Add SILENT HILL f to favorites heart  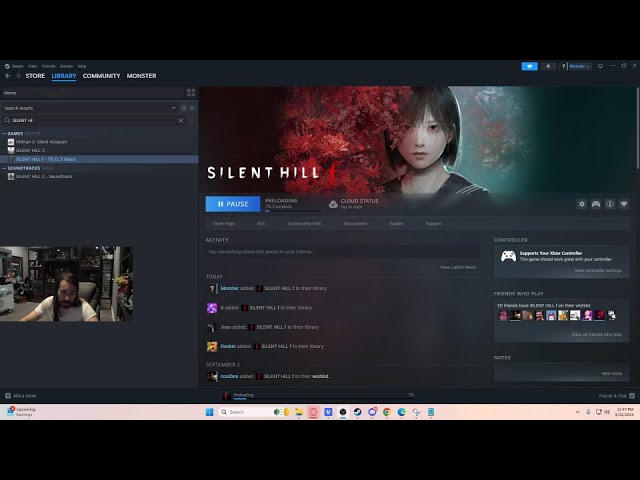624,204
